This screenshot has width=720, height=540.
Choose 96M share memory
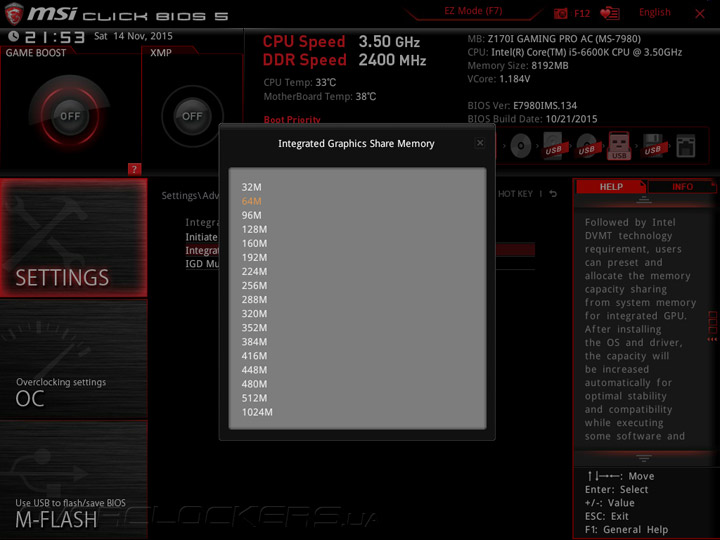pyautogui.click(x=251, y=215)
